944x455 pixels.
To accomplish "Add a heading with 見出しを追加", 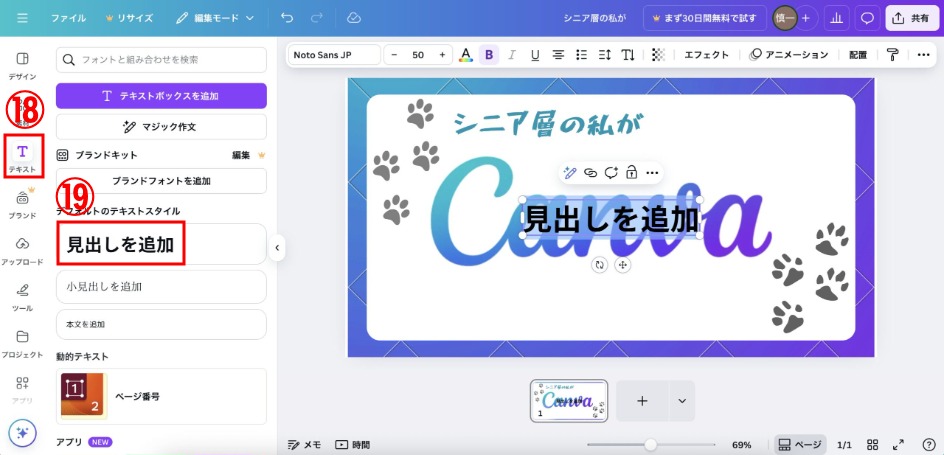I will pyautogui.click(x=161, y=244).
